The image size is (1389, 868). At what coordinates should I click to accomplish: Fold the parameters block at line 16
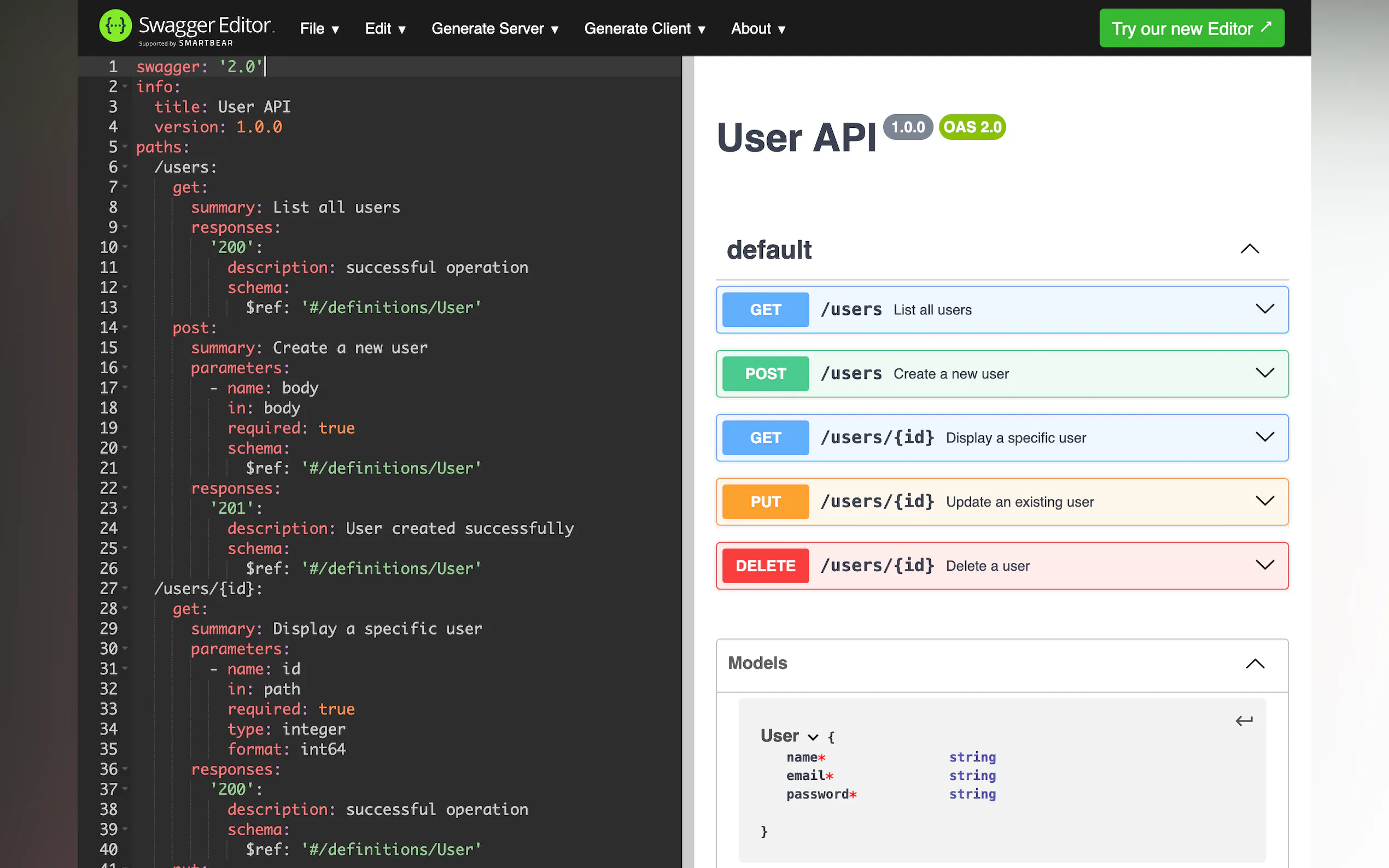pos(125,368)
